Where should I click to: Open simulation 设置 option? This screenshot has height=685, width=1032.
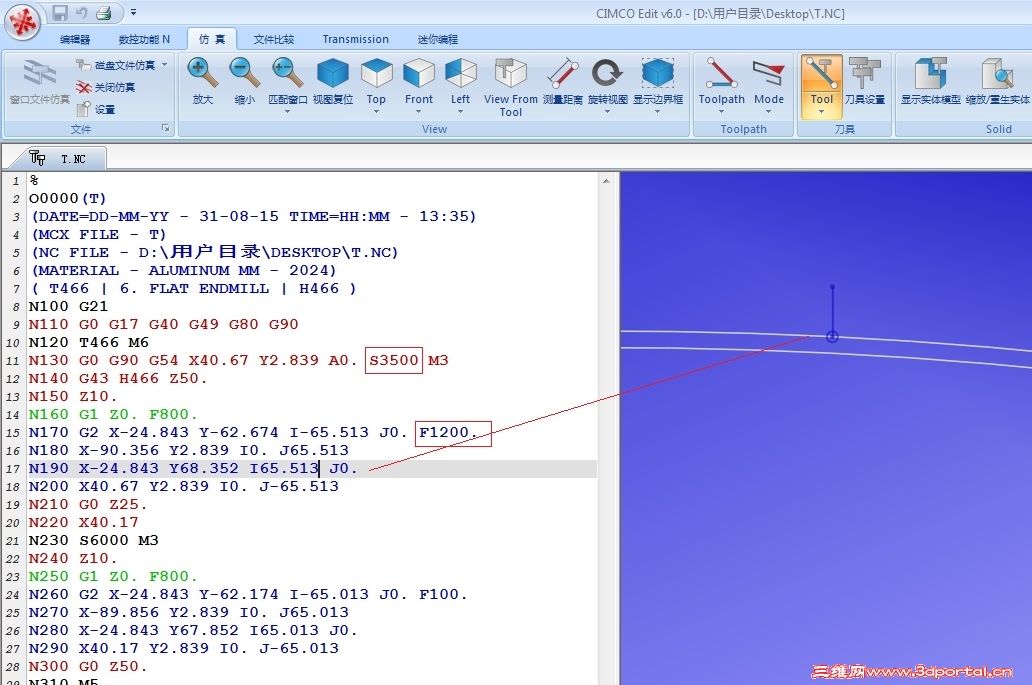97,109
